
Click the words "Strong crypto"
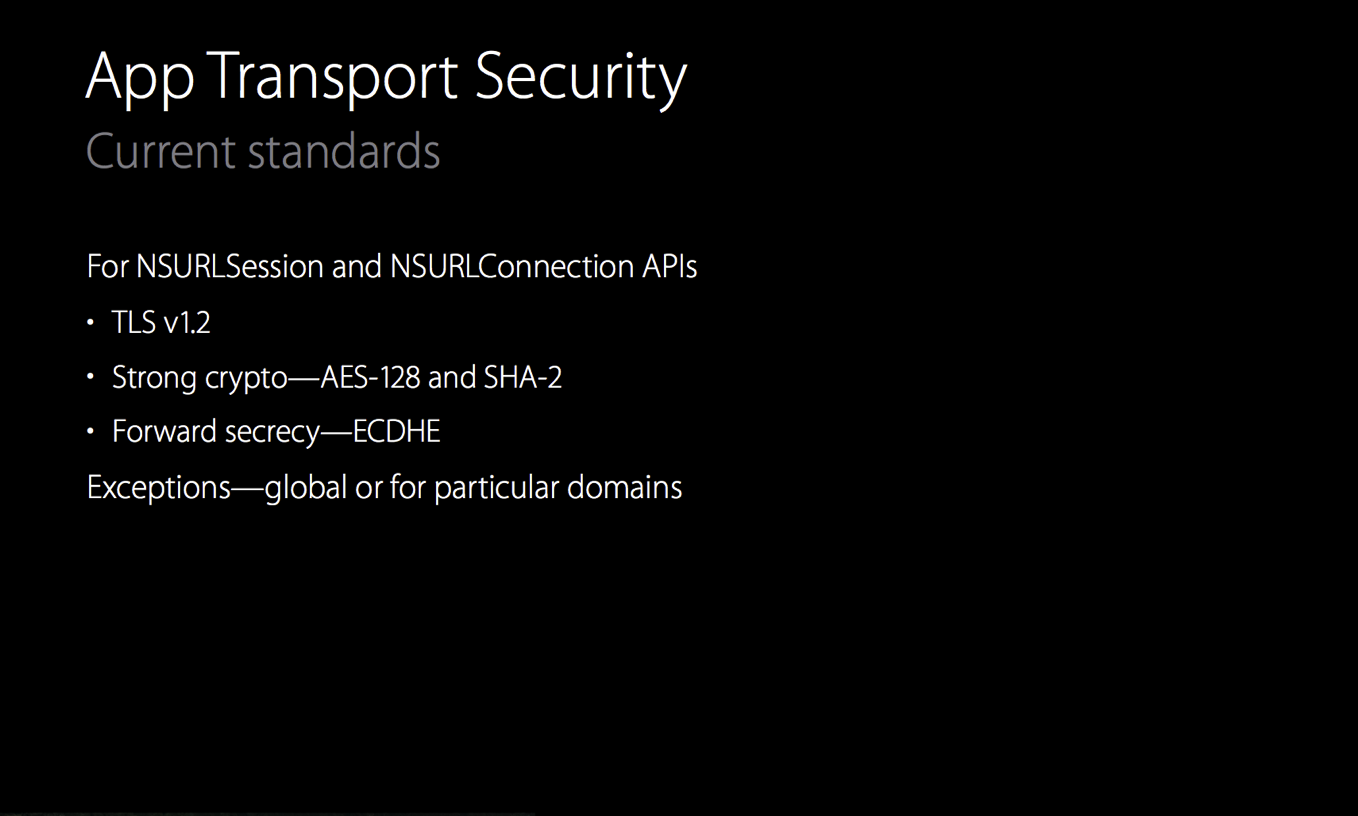[x=200, y=377]
